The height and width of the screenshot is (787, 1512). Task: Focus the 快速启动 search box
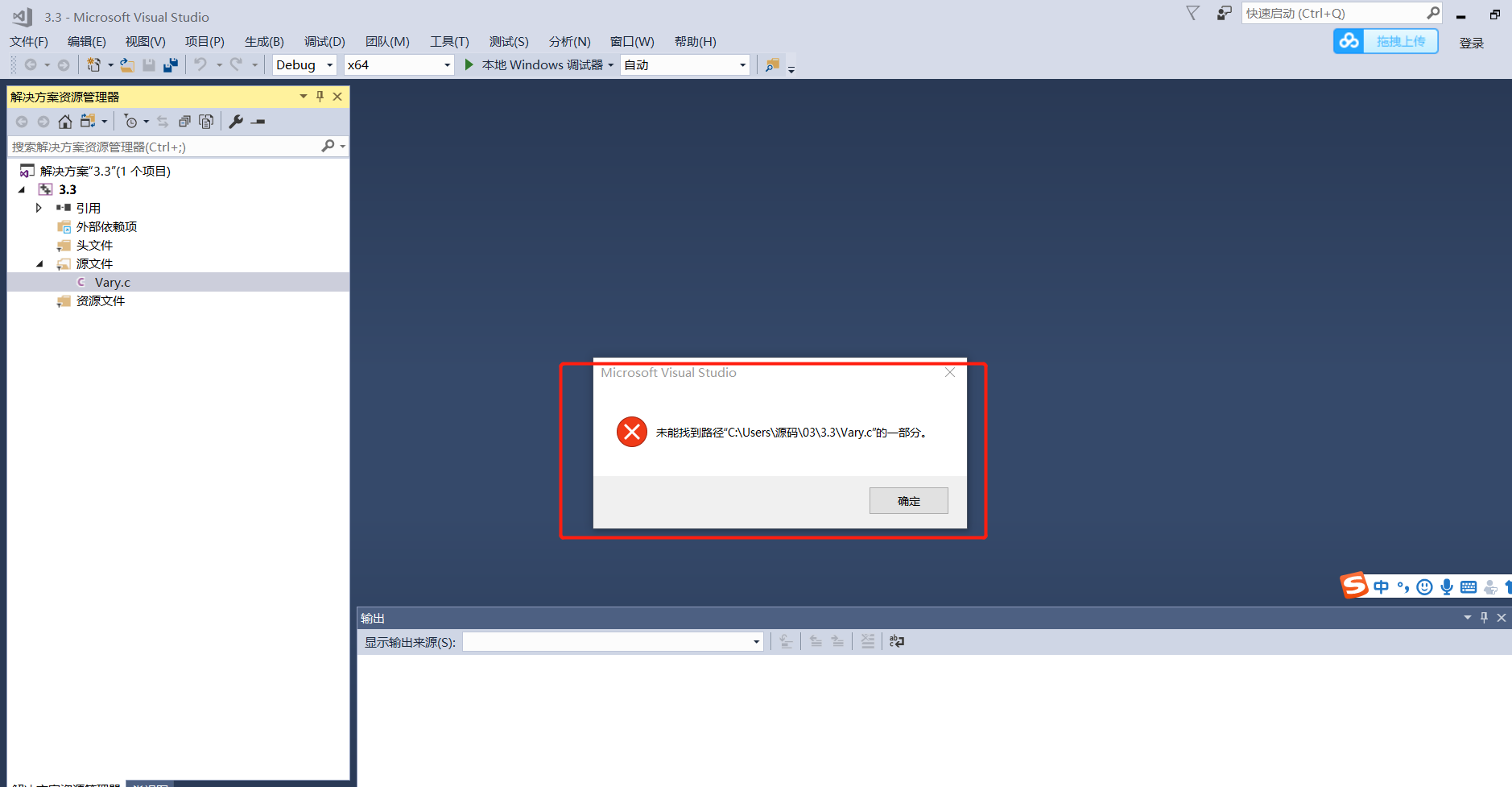[1333, 13]
